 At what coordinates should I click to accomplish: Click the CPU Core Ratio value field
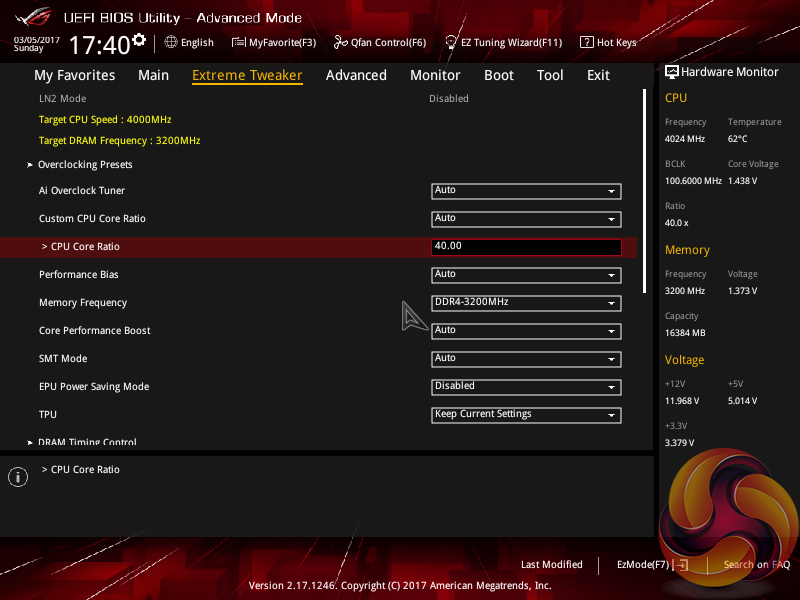[x=526, y=247]
